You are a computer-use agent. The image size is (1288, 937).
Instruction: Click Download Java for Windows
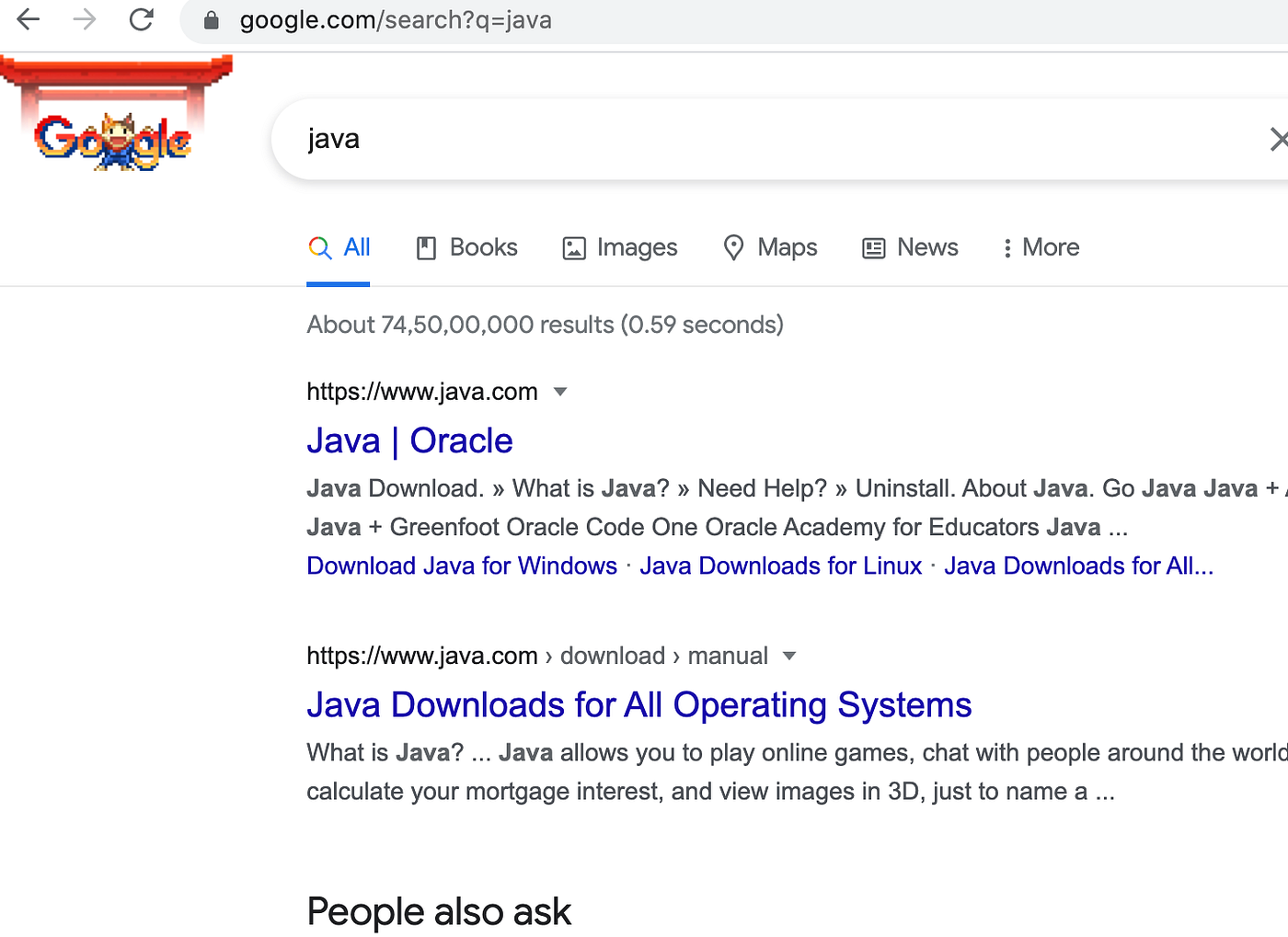[461, 566]
